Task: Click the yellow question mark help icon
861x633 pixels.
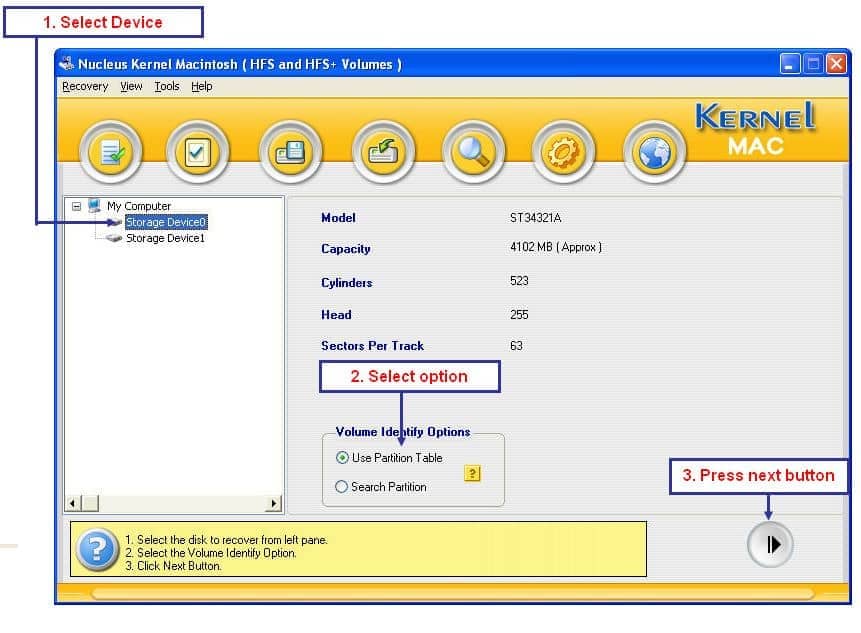Action: [x=472, y=473]
